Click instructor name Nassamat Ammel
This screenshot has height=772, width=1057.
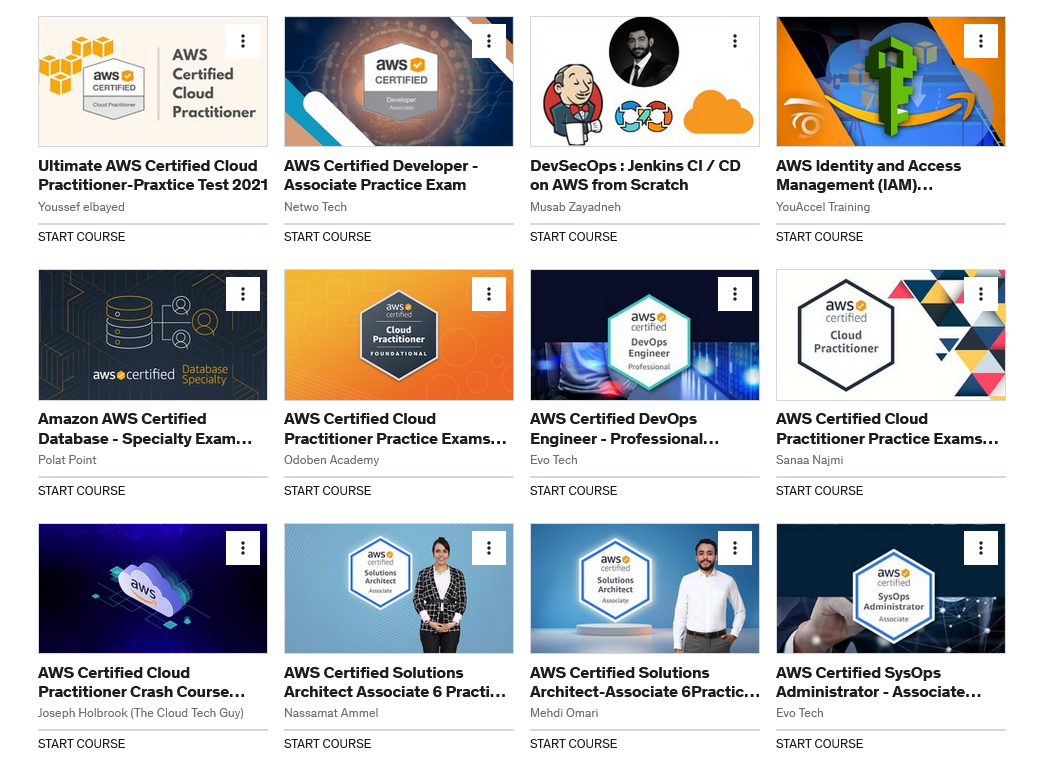point(331,713)
